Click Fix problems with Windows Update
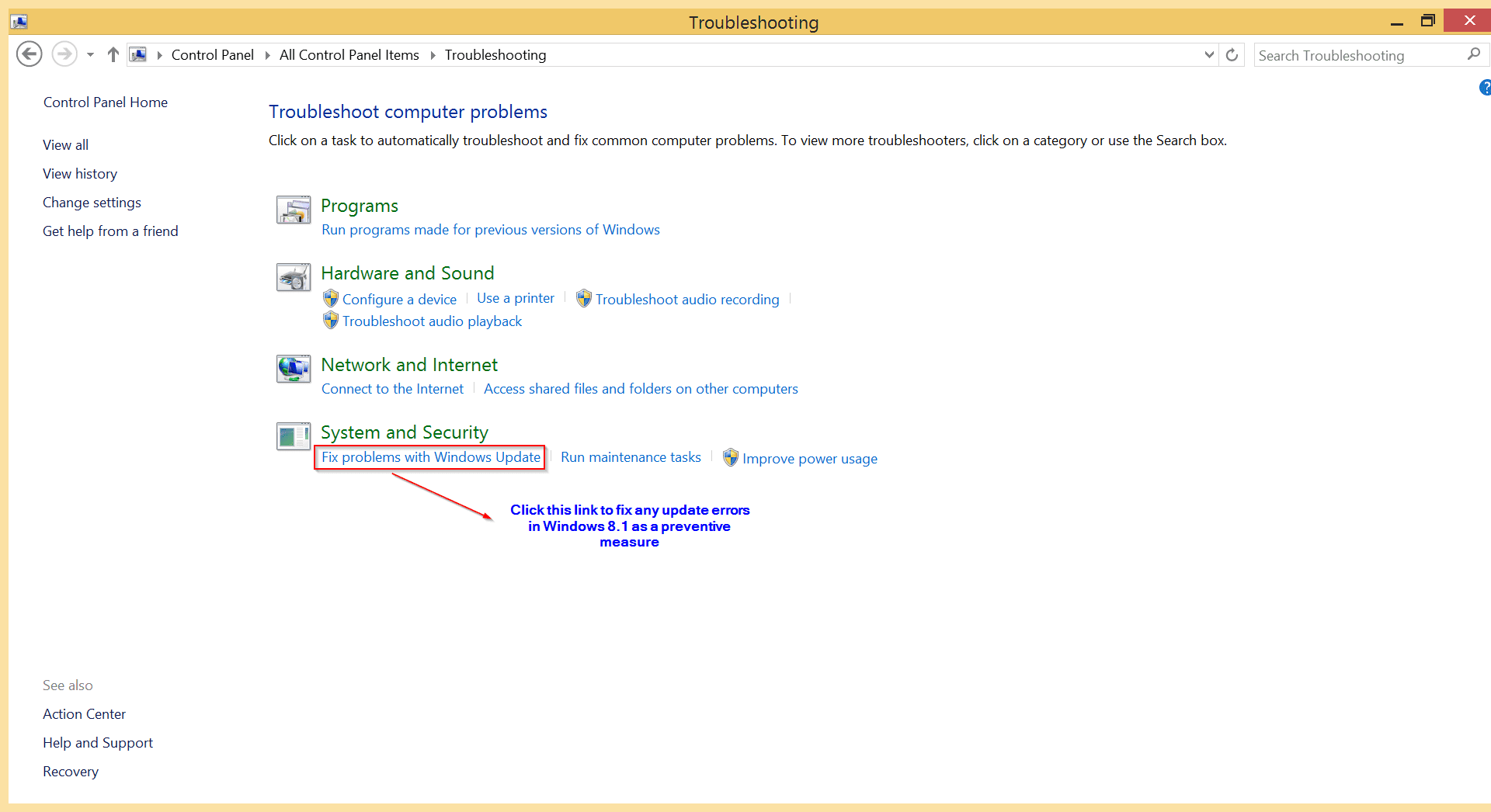This screenshot has height=812, width=1491. click(431, 457)
